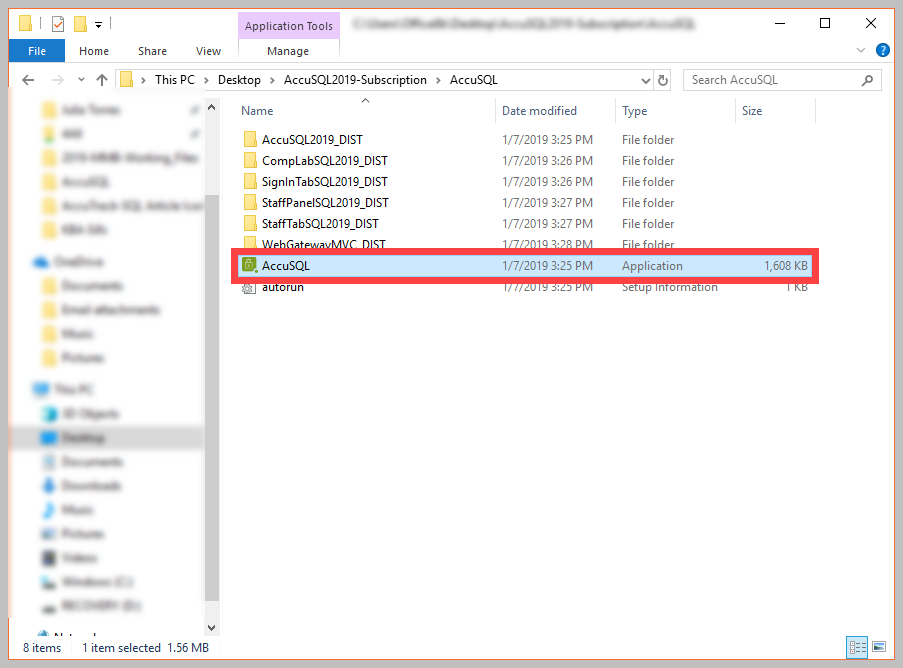Open the Manage tab under Application Tools

pyautogui.click(x=288, y=51)
